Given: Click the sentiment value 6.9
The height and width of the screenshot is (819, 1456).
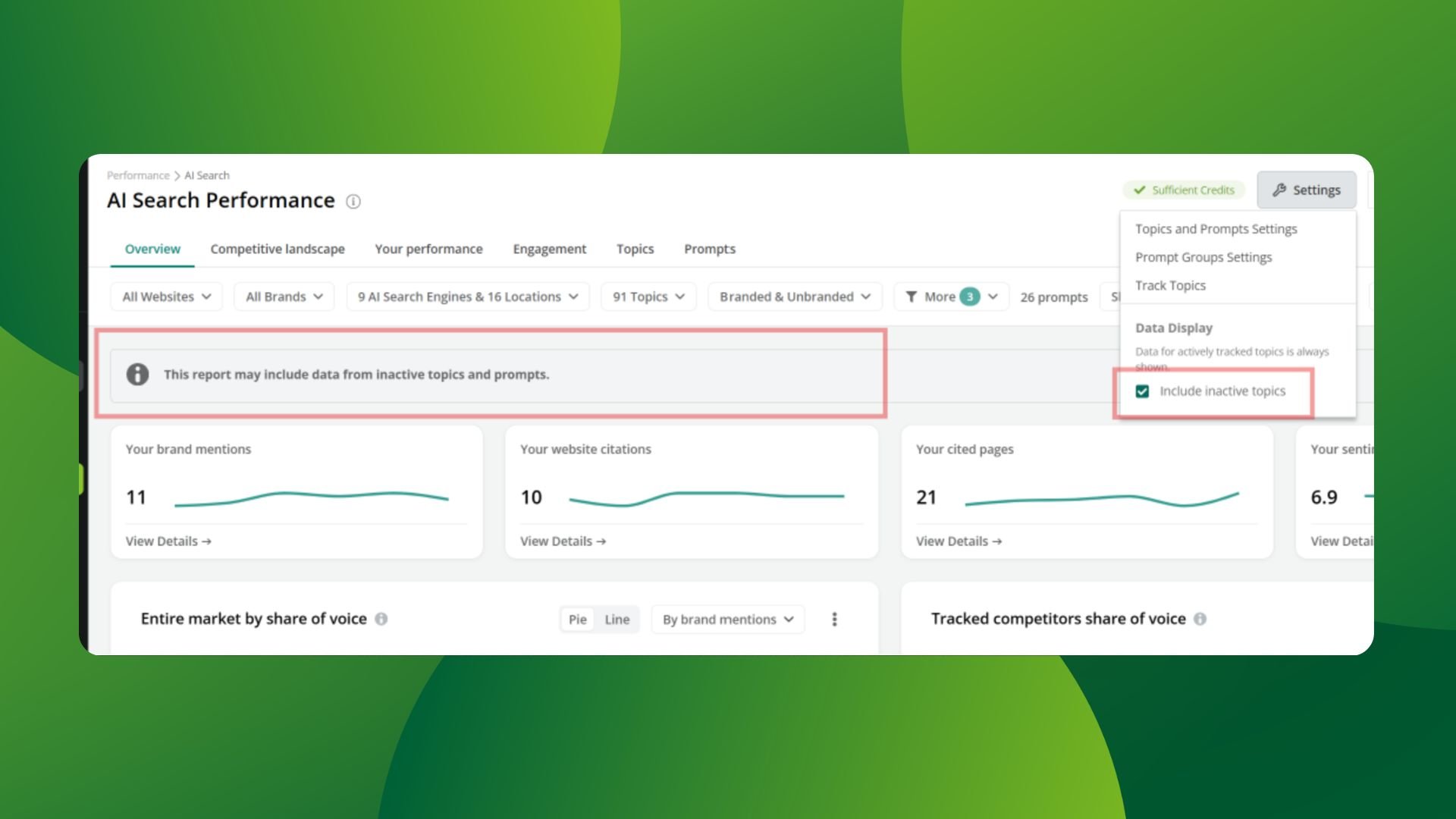Looking at the screenshot, I should pos(1324,497).
